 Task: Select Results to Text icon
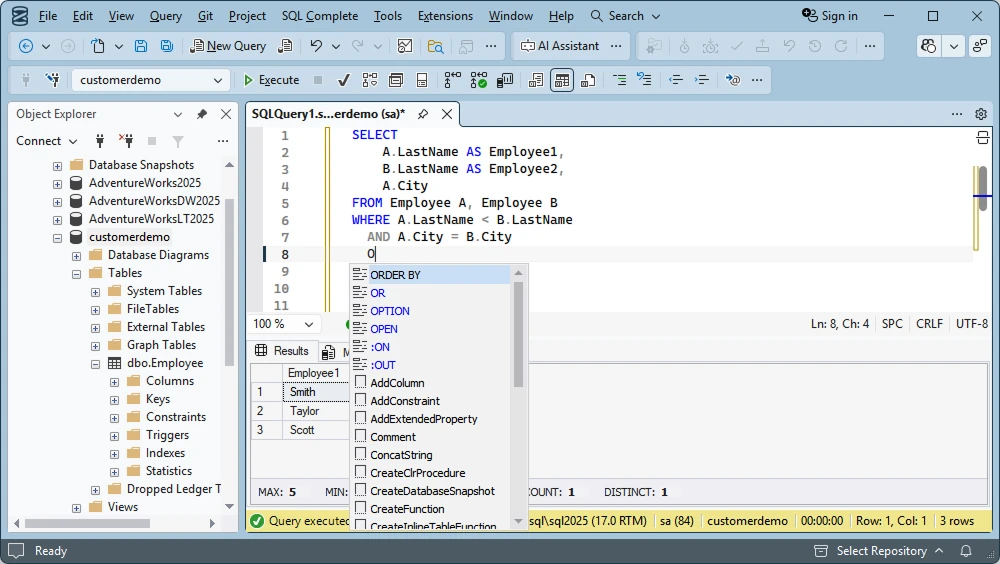[x=536, y=80]
